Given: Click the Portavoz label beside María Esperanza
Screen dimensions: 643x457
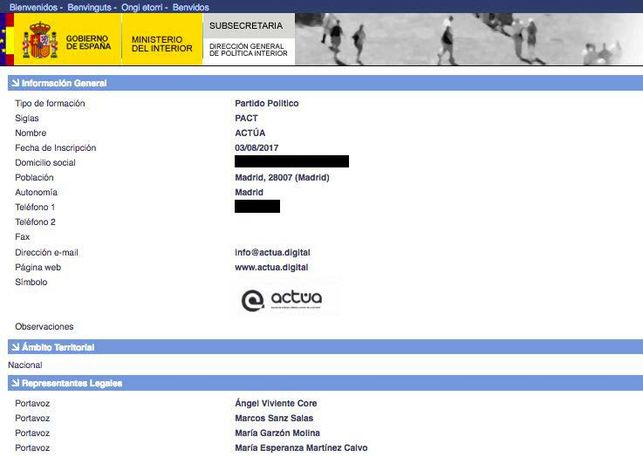Looking at the screenshot, I should tap(32, 447).
